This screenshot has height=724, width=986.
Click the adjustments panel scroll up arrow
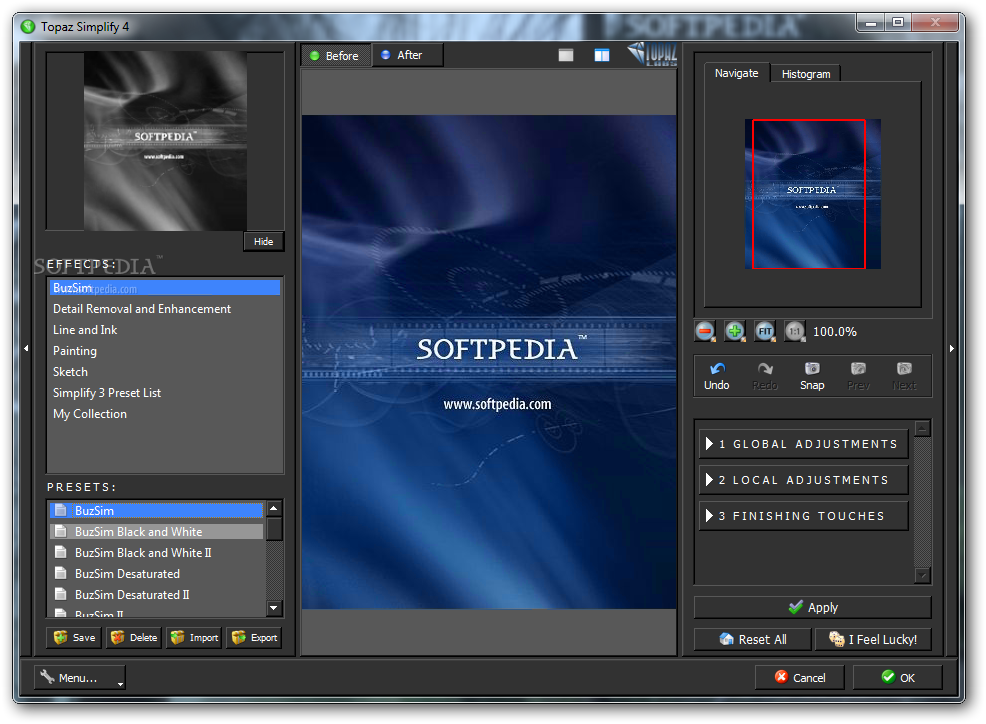(922, 429)
